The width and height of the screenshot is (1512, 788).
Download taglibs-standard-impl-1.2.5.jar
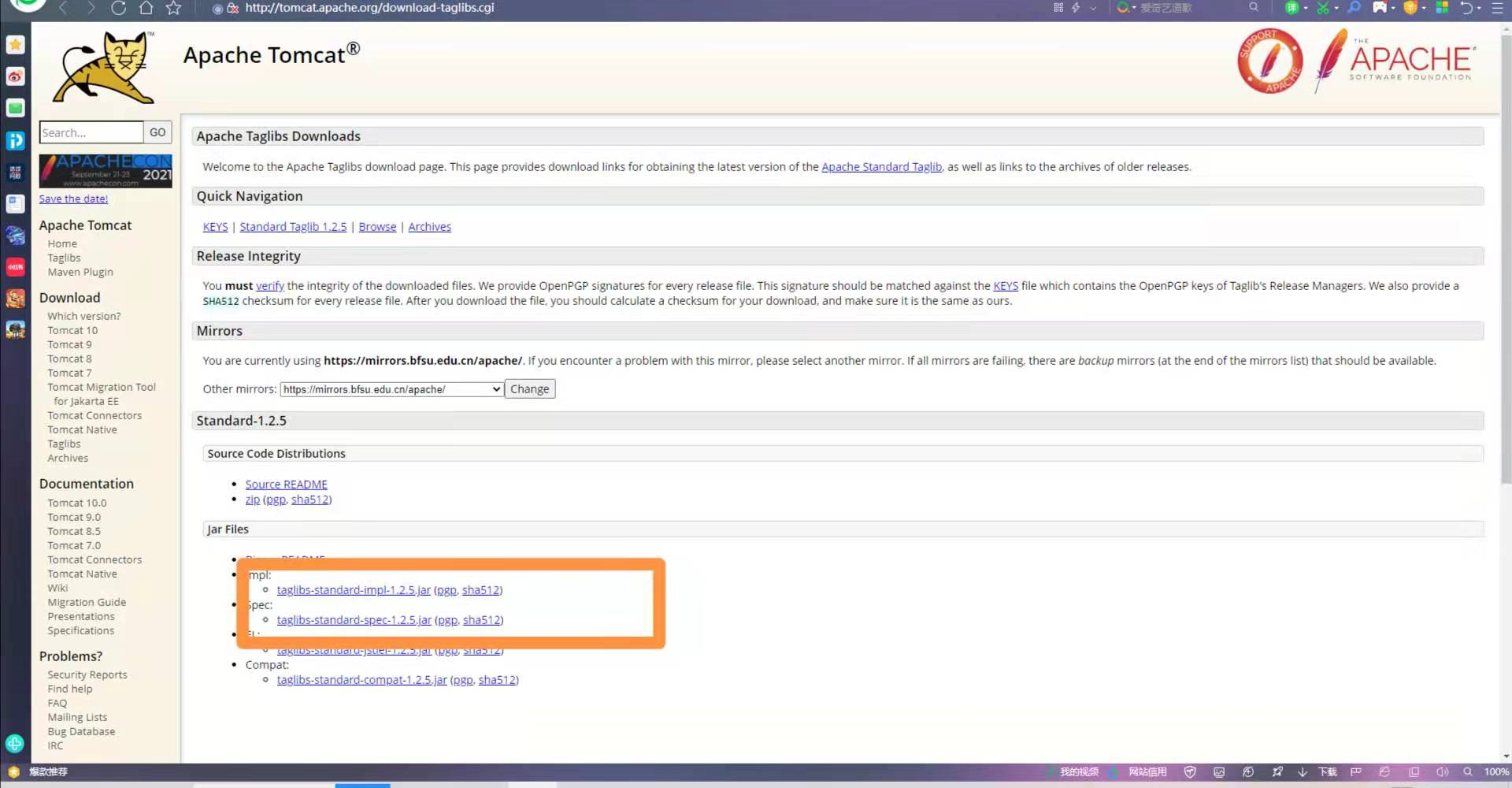[354, 590]
